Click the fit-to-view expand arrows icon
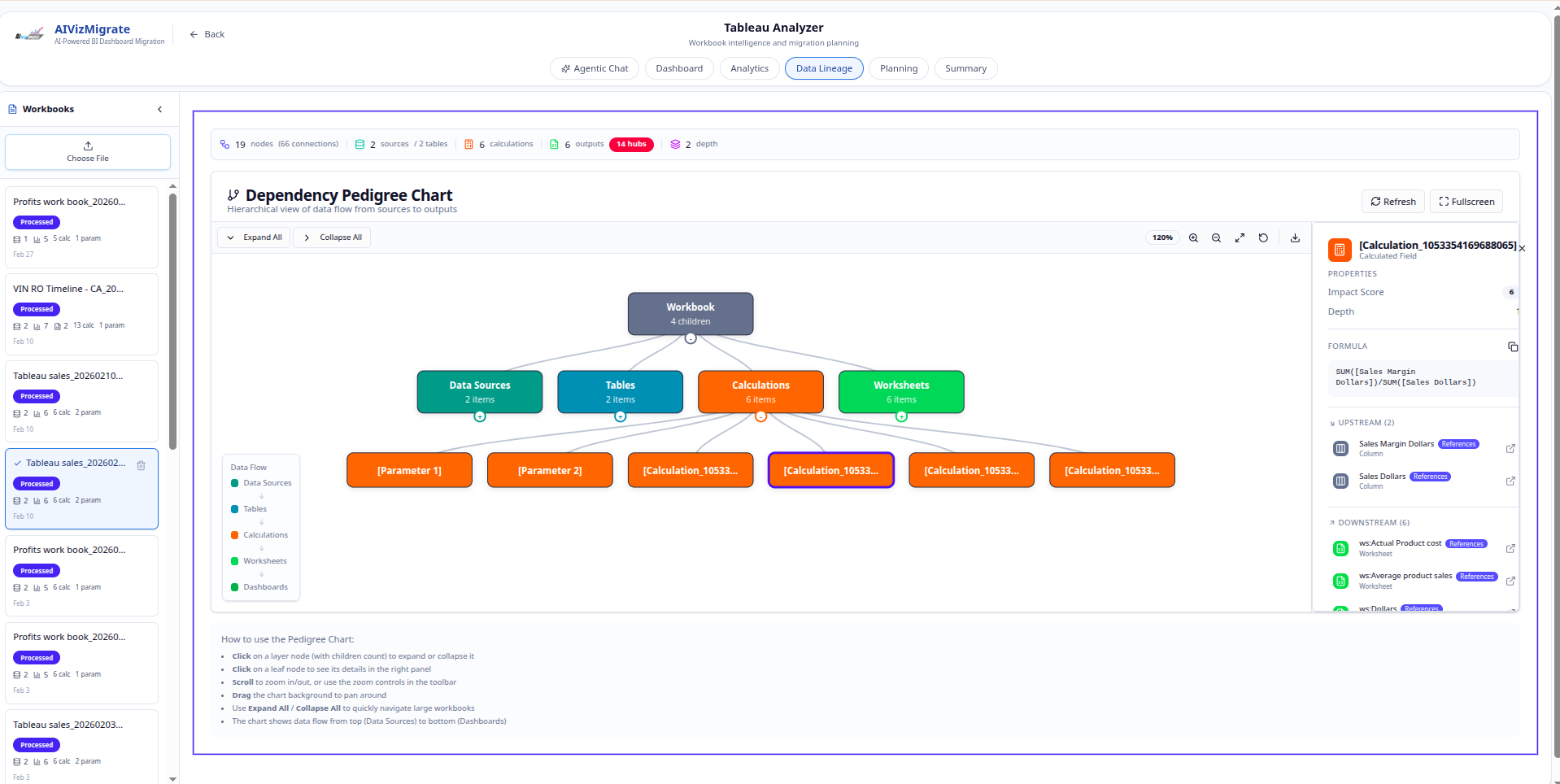 [x=1240, y=237]
